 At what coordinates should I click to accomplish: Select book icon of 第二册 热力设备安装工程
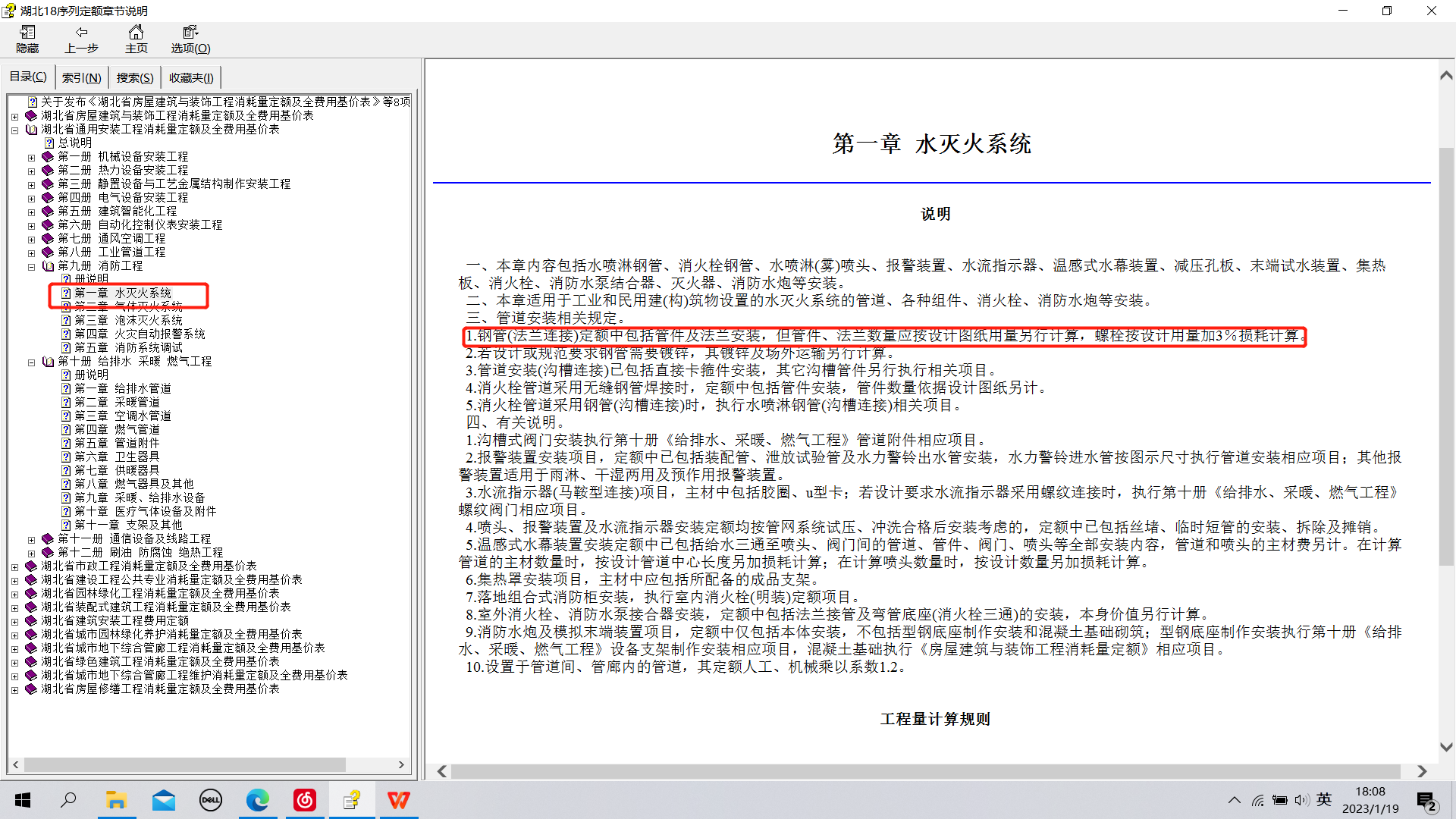click(48, 170)
